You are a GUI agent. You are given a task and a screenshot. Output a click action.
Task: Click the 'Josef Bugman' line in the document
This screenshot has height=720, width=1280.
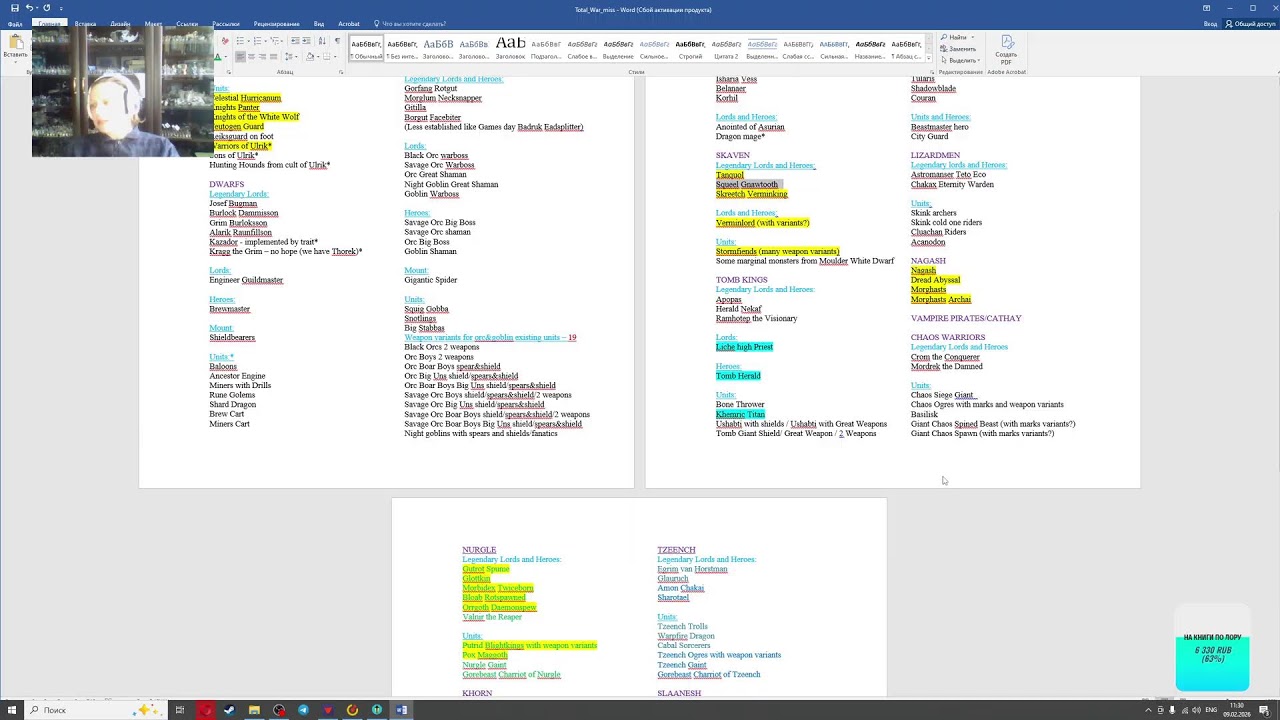pos(233,204)
